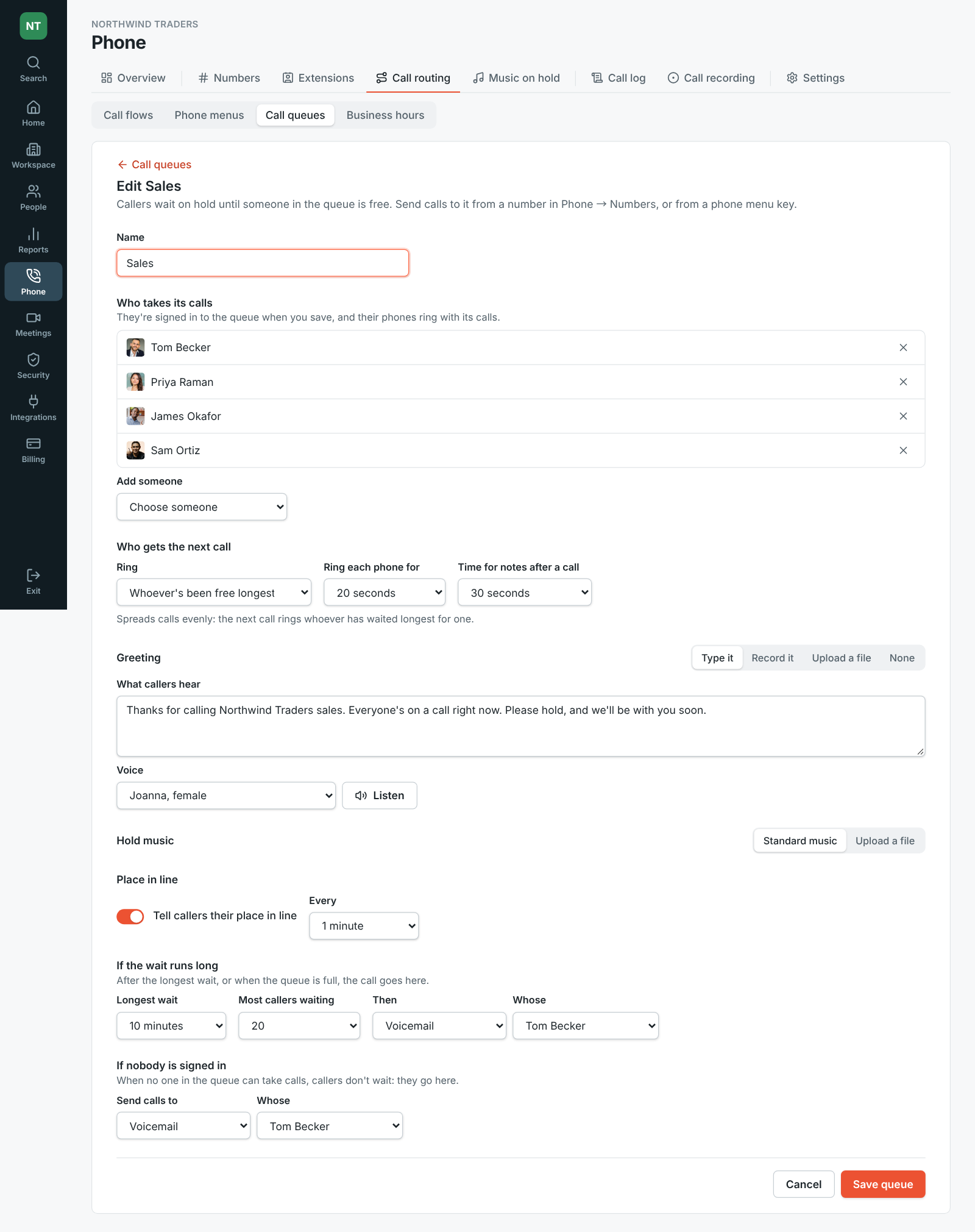Screen dimensions: 975x1232
Task: Open the Voice dropdown showing Joanna
Action: pos(226,796)
